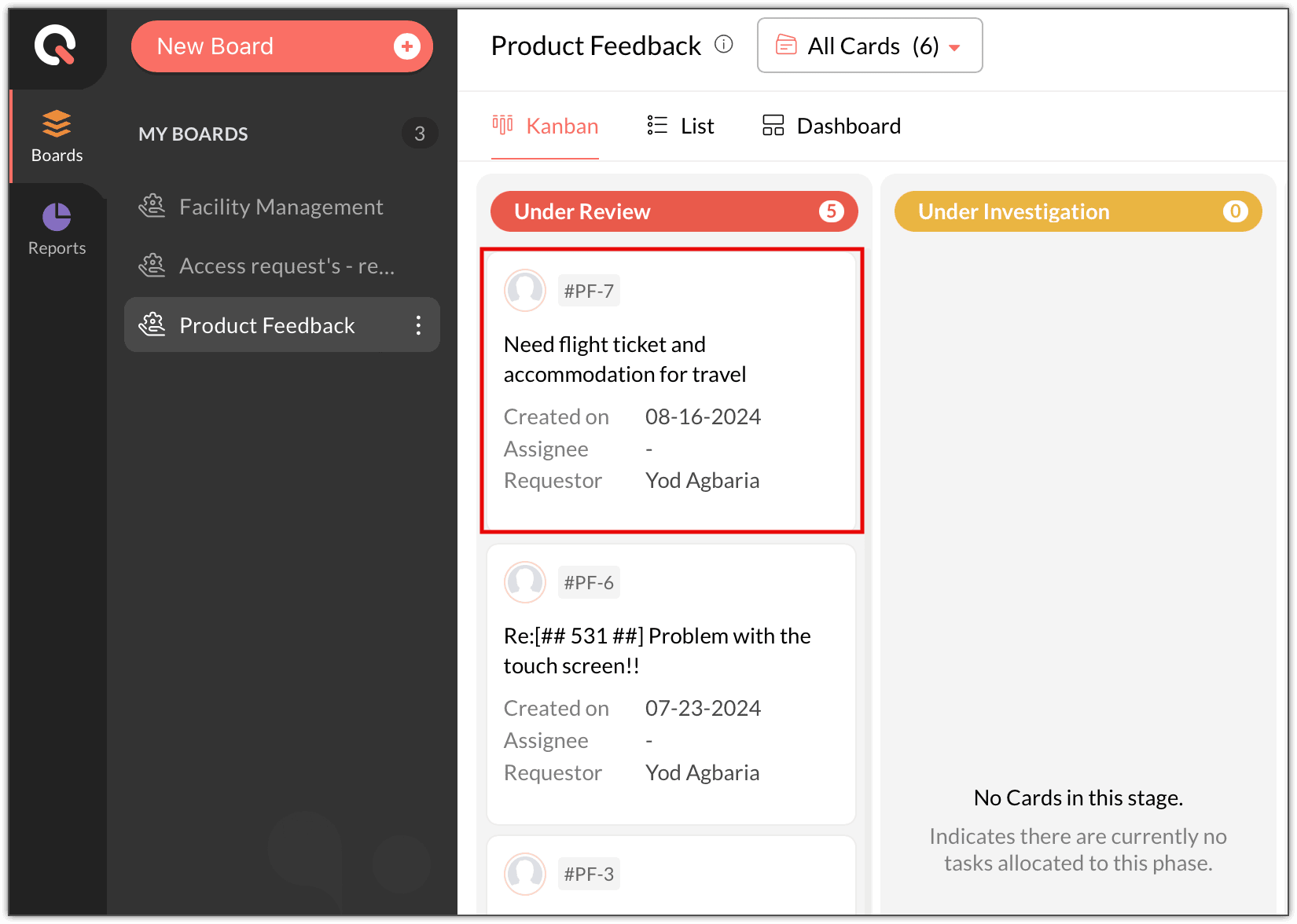Open the Facility Management board
Viewport: 1297px width, 924px height.
click(x=281, y=207)
